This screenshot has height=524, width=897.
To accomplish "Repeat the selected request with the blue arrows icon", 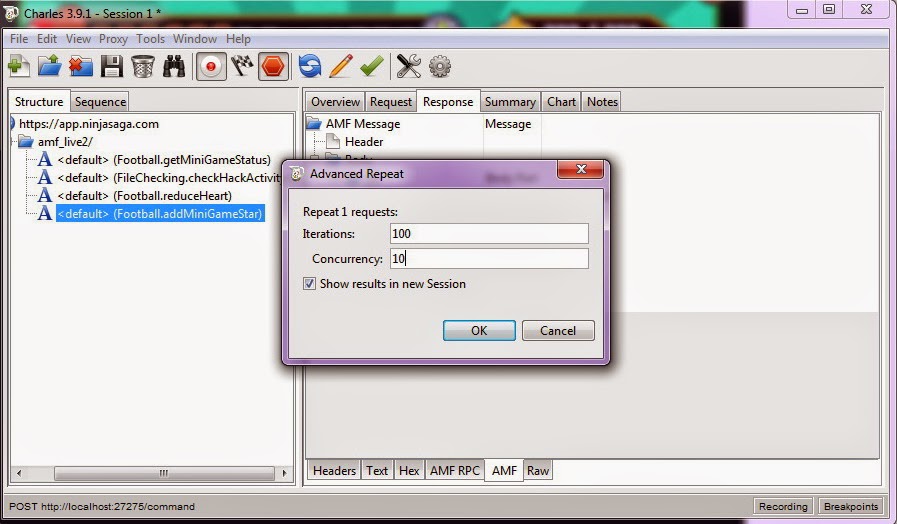I will pyautogui.click(x=310, y=66).
